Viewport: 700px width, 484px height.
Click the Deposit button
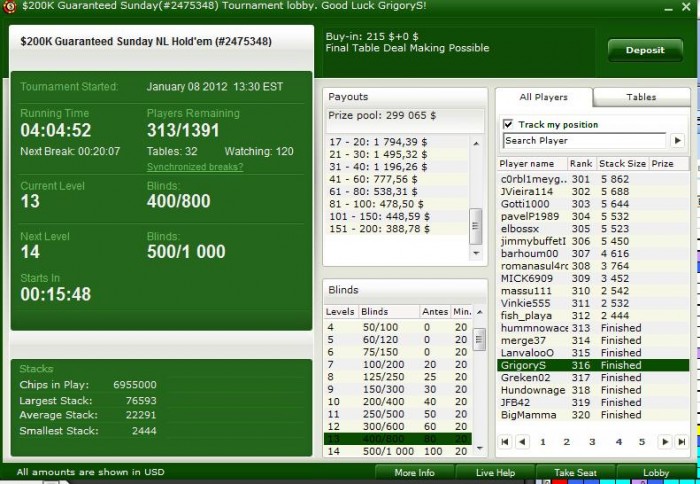point(645,50)
